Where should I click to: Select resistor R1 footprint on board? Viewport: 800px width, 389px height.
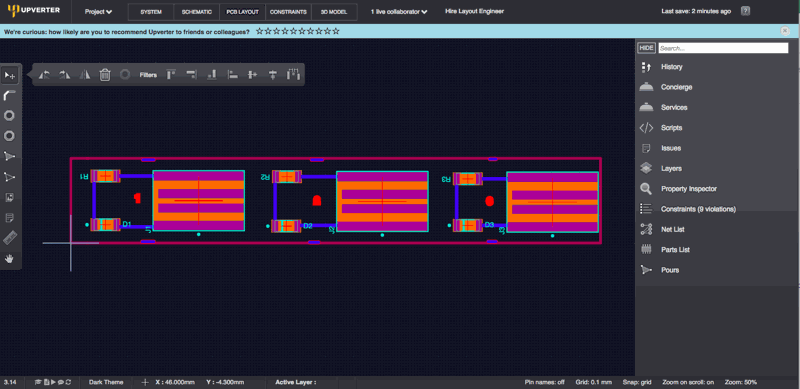[x=105, y=176]
